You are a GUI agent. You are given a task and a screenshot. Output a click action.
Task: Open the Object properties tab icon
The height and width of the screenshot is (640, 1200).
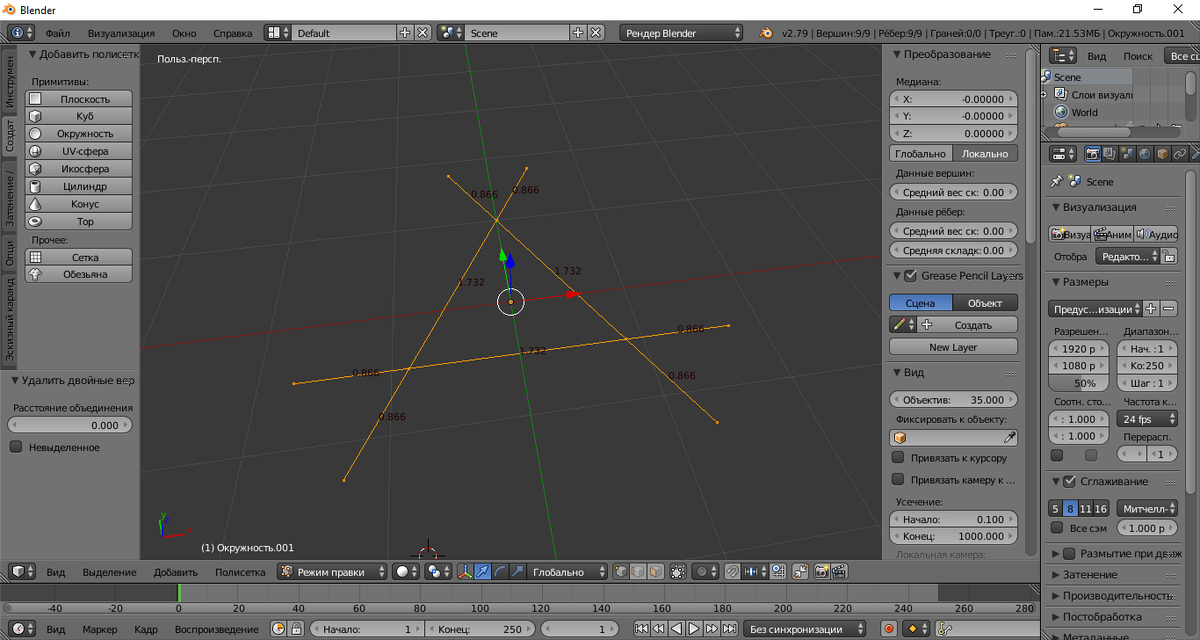tap(1161, 153)
